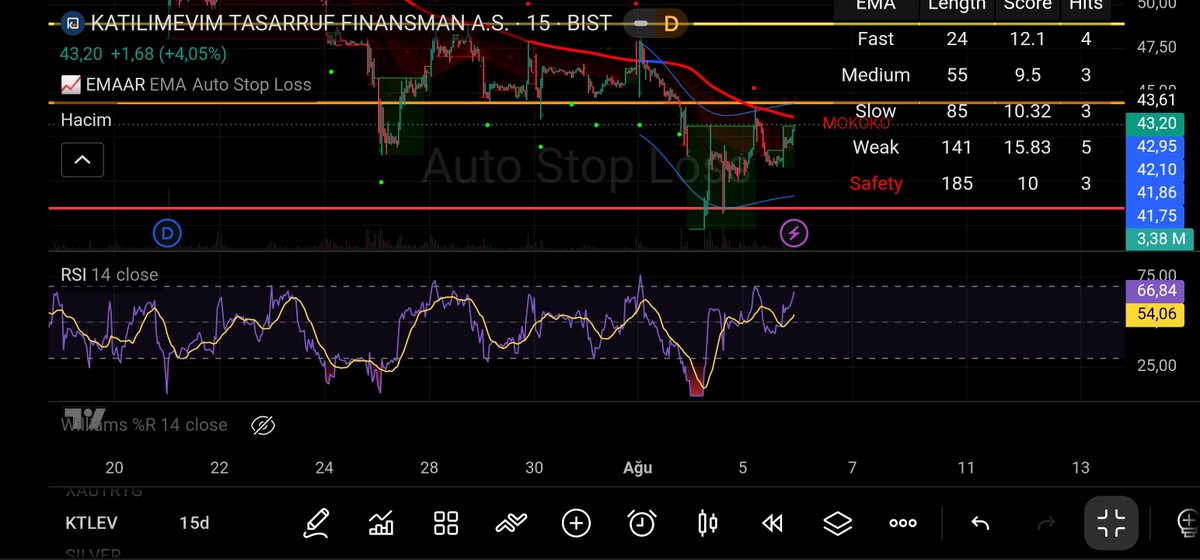Screen dimensions: 1200x560
Task: Click the 28 date label on time axis
Action: pyautogui.click(x=429, y=468)
